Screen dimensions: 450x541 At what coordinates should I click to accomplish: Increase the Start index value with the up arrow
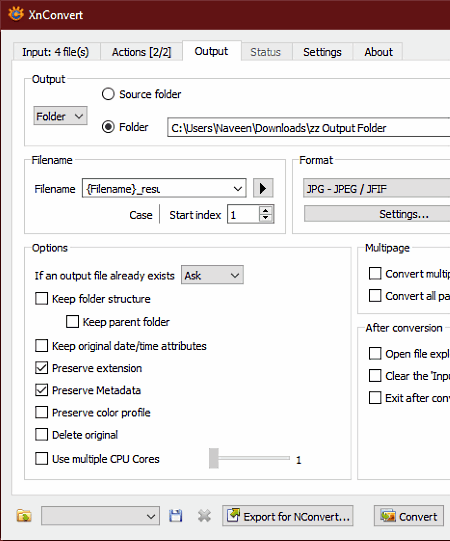(265, 210)
